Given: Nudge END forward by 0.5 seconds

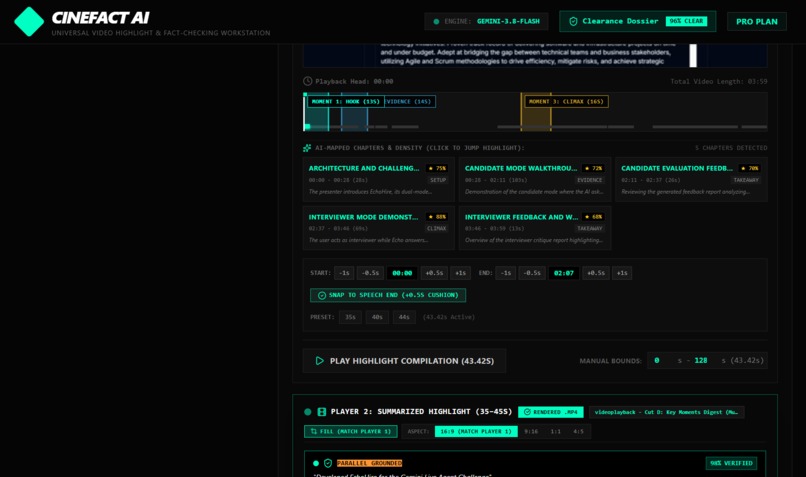Looking at the screenshot, I should [x=596, y=273].
